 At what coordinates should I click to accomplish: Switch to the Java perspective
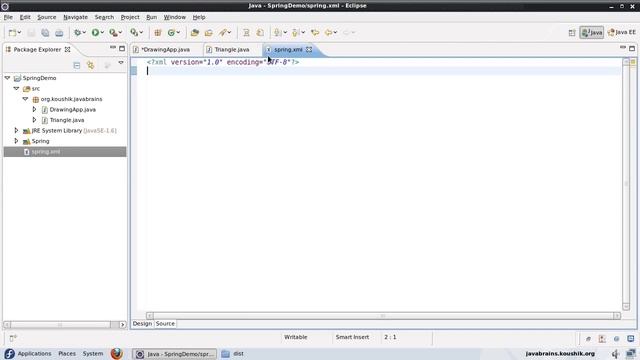[x=592, y=33]
